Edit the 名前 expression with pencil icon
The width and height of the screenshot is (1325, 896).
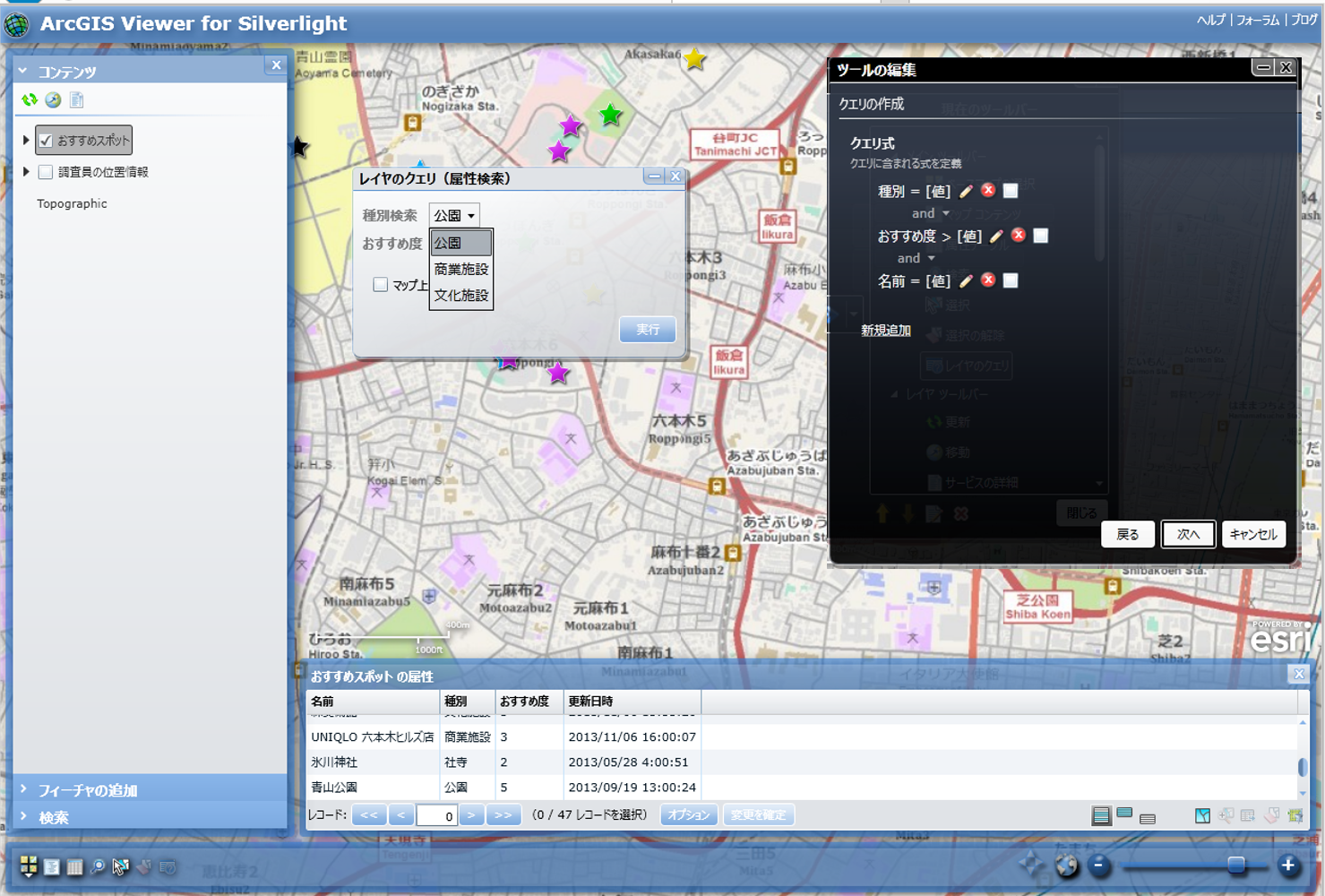(x=966, y=280)
